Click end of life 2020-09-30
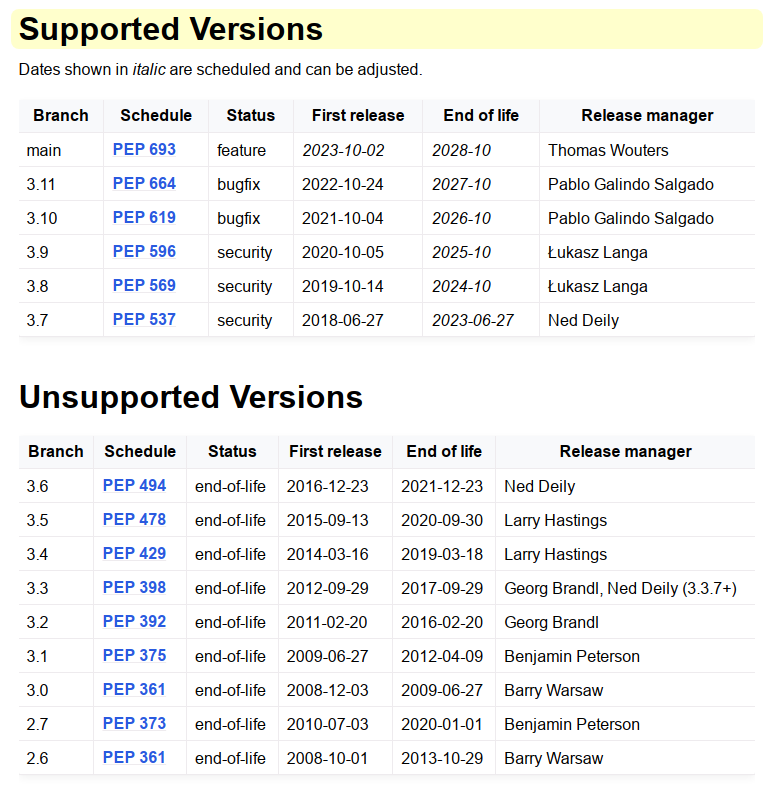The width and height of the screenshot is (781, 787). [x=442, y=520]
